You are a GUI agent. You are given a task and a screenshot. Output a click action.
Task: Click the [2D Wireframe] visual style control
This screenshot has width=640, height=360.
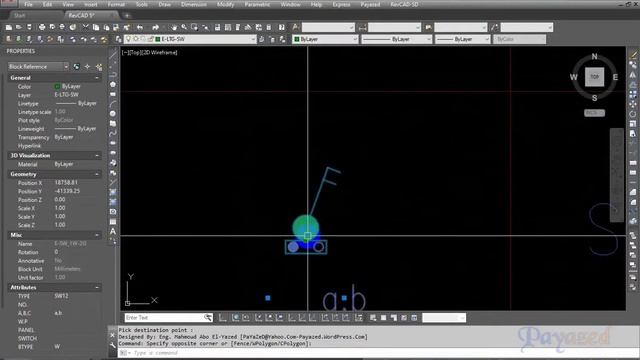160,52
